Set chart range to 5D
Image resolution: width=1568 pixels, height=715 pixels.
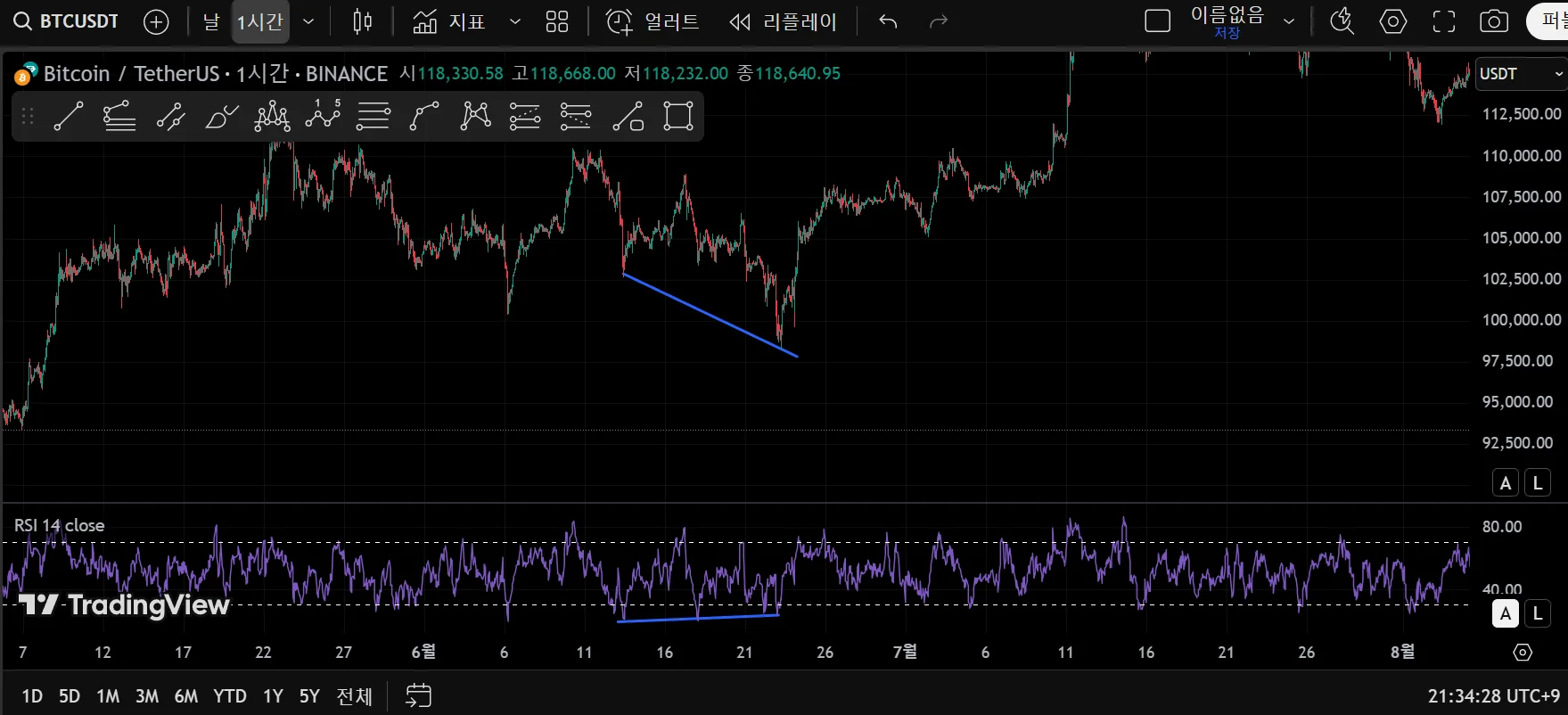coord(70,696)
